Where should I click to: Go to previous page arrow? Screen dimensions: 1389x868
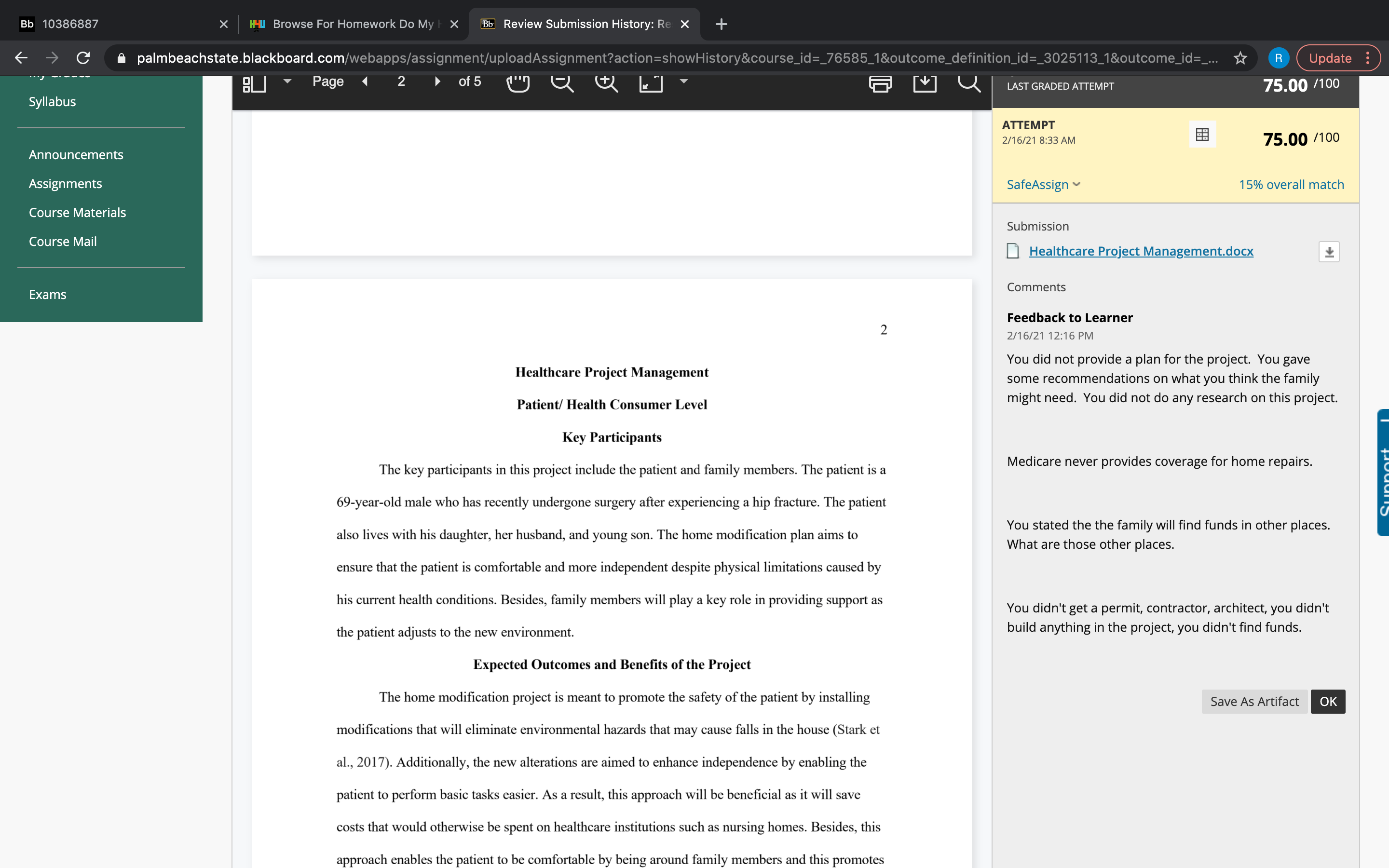point(365,81)
